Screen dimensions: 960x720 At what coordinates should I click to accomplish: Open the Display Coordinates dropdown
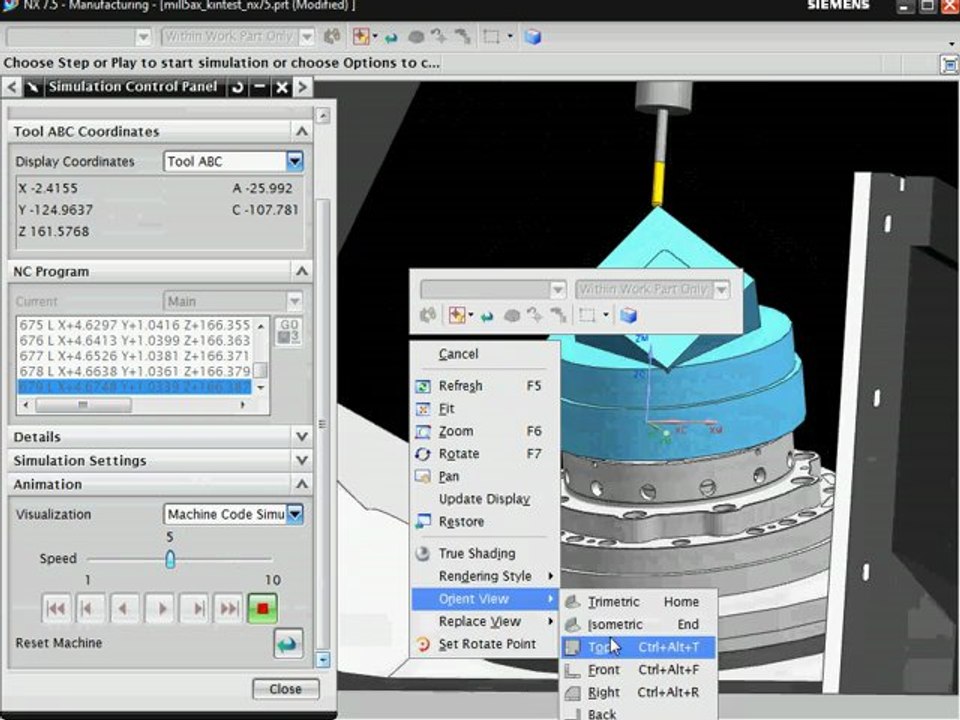(294, 161)
